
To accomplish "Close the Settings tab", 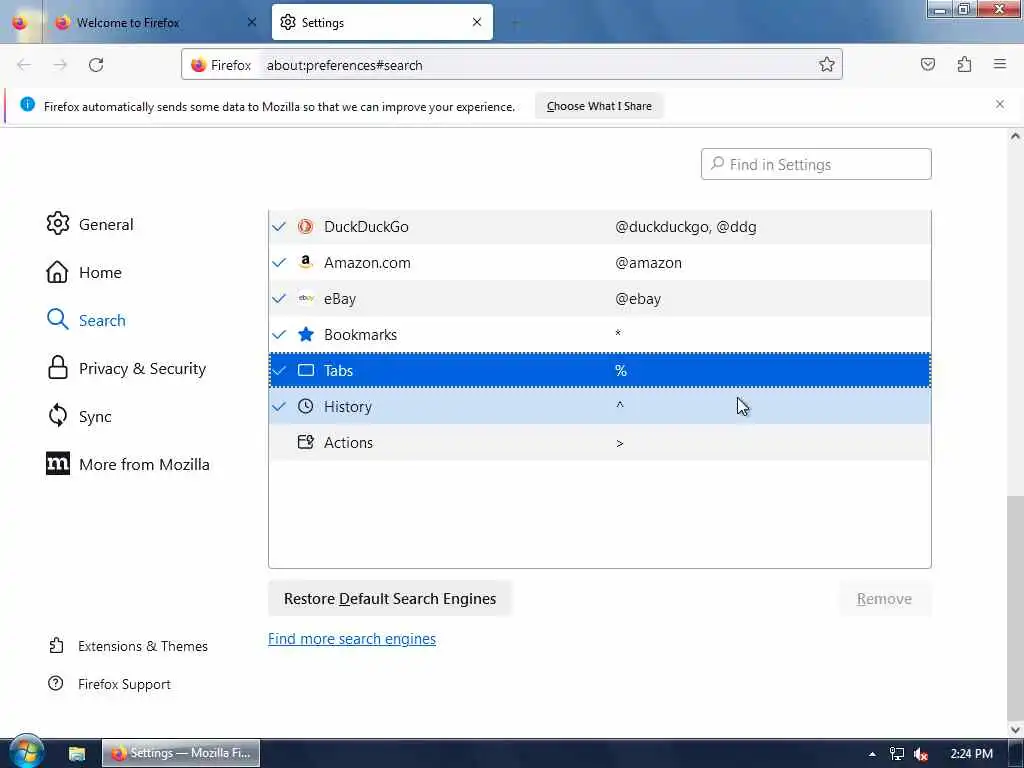I will pyautogui.click(x=477, y=22).
